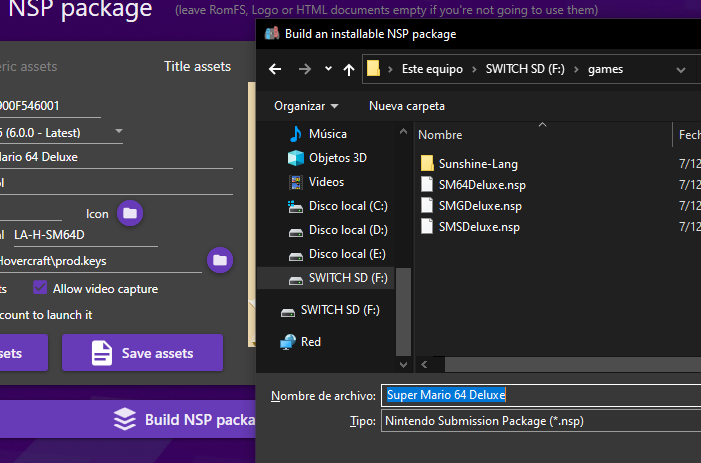701x463 pixels.
Task: Go forward in the file dialog
Action: [x=304, y=69]
